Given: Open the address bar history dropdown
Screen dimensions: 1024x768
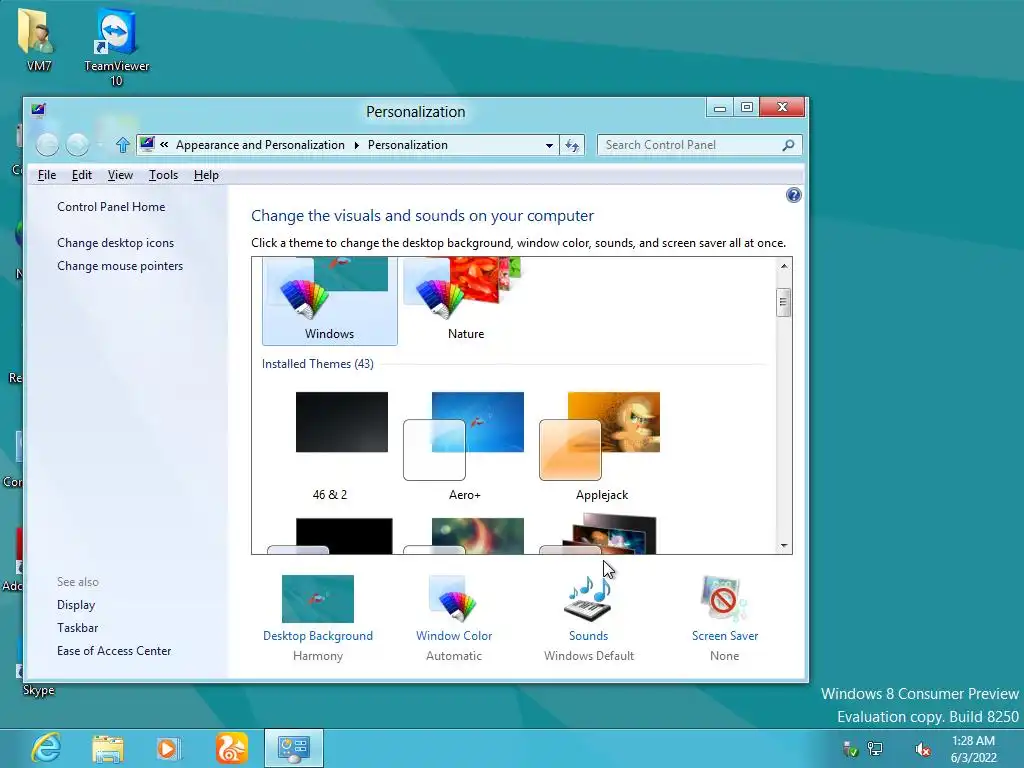Looking at the screenshot, I should pos(549,145).
